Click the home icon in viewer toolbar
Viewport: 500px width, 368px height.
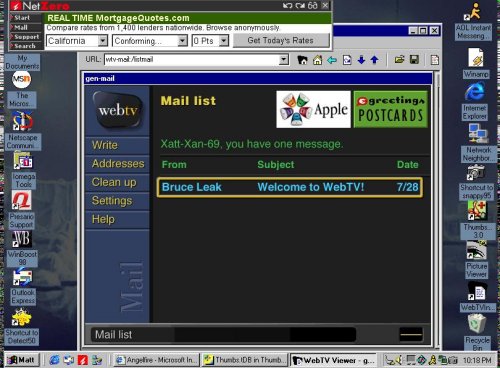pyautogui.click(x=317, y=60)
